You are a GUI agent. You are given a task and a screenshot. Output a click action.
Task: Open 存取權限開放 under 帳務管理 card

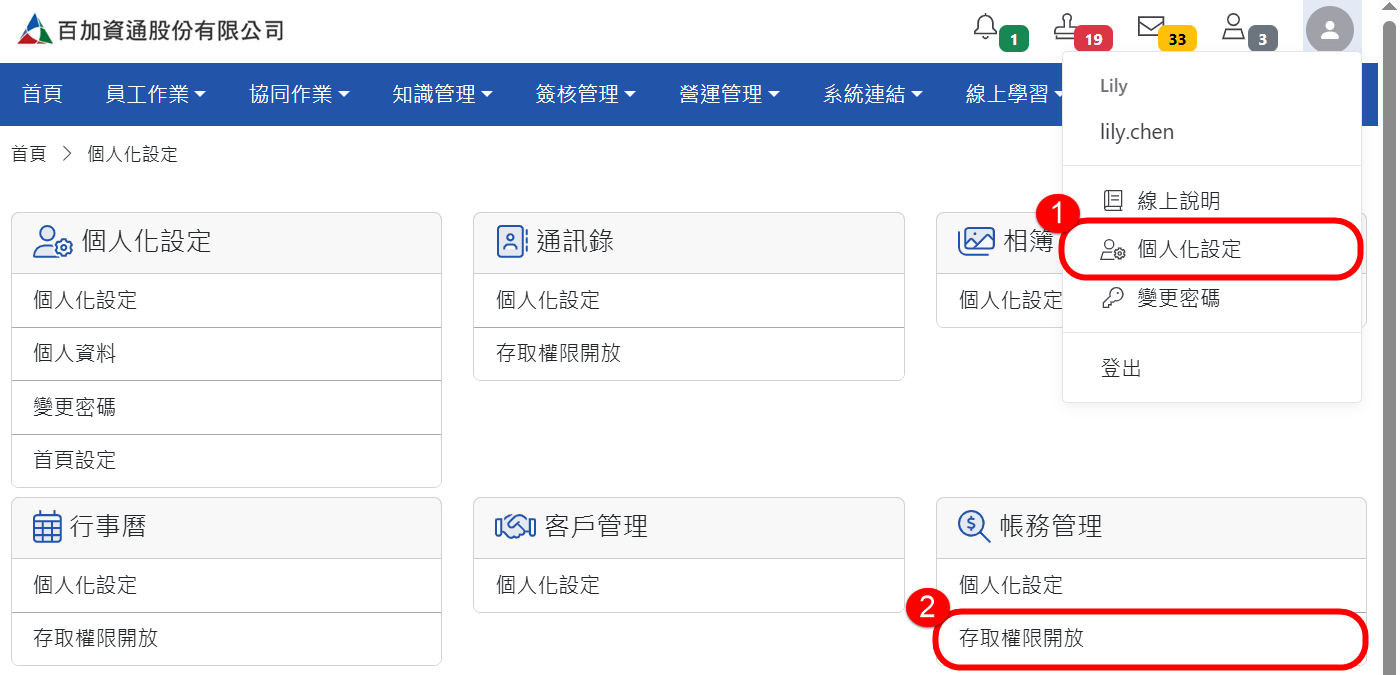click(1151, 639)
